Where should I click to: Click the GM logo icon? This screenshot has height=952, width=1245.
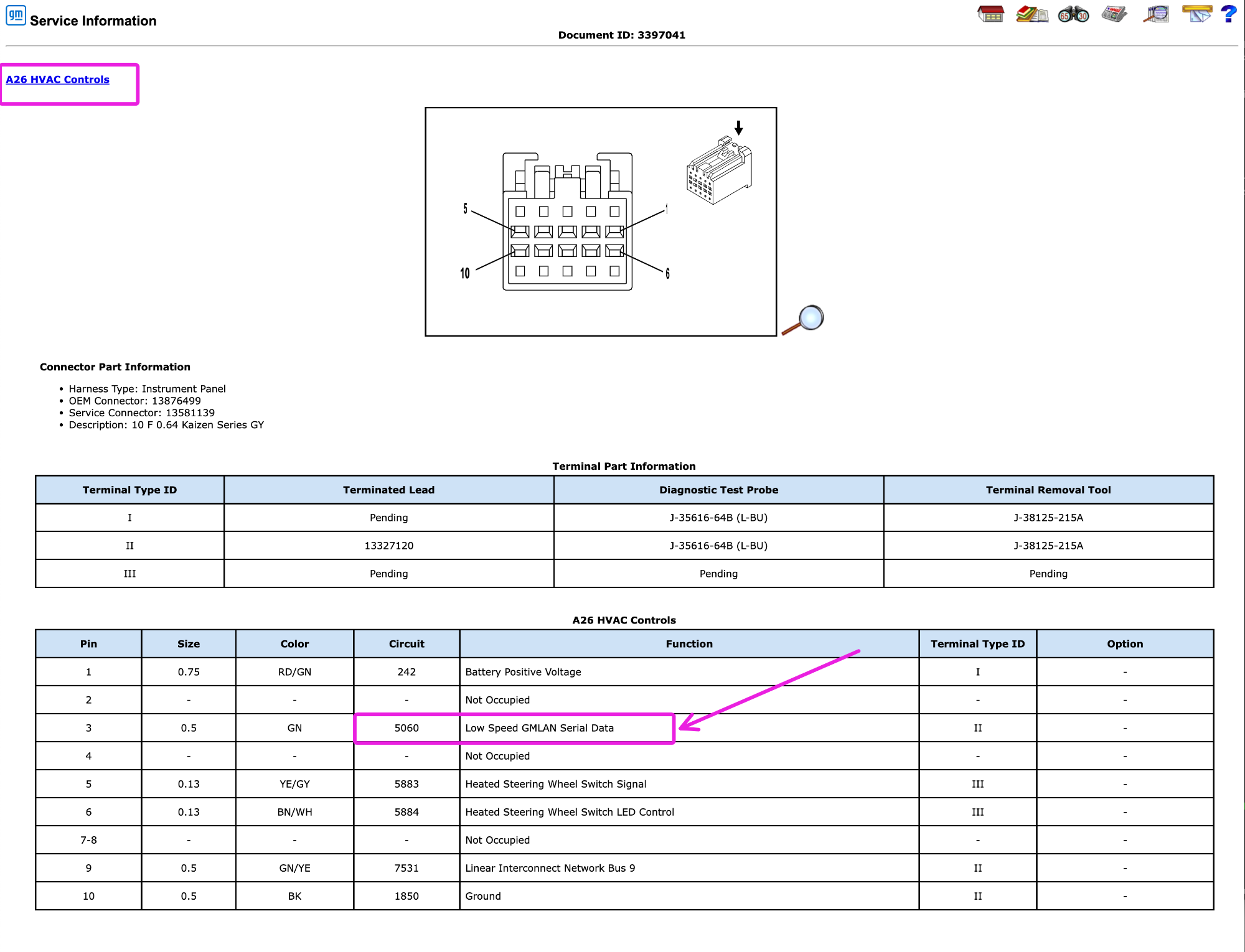(16, 16)
